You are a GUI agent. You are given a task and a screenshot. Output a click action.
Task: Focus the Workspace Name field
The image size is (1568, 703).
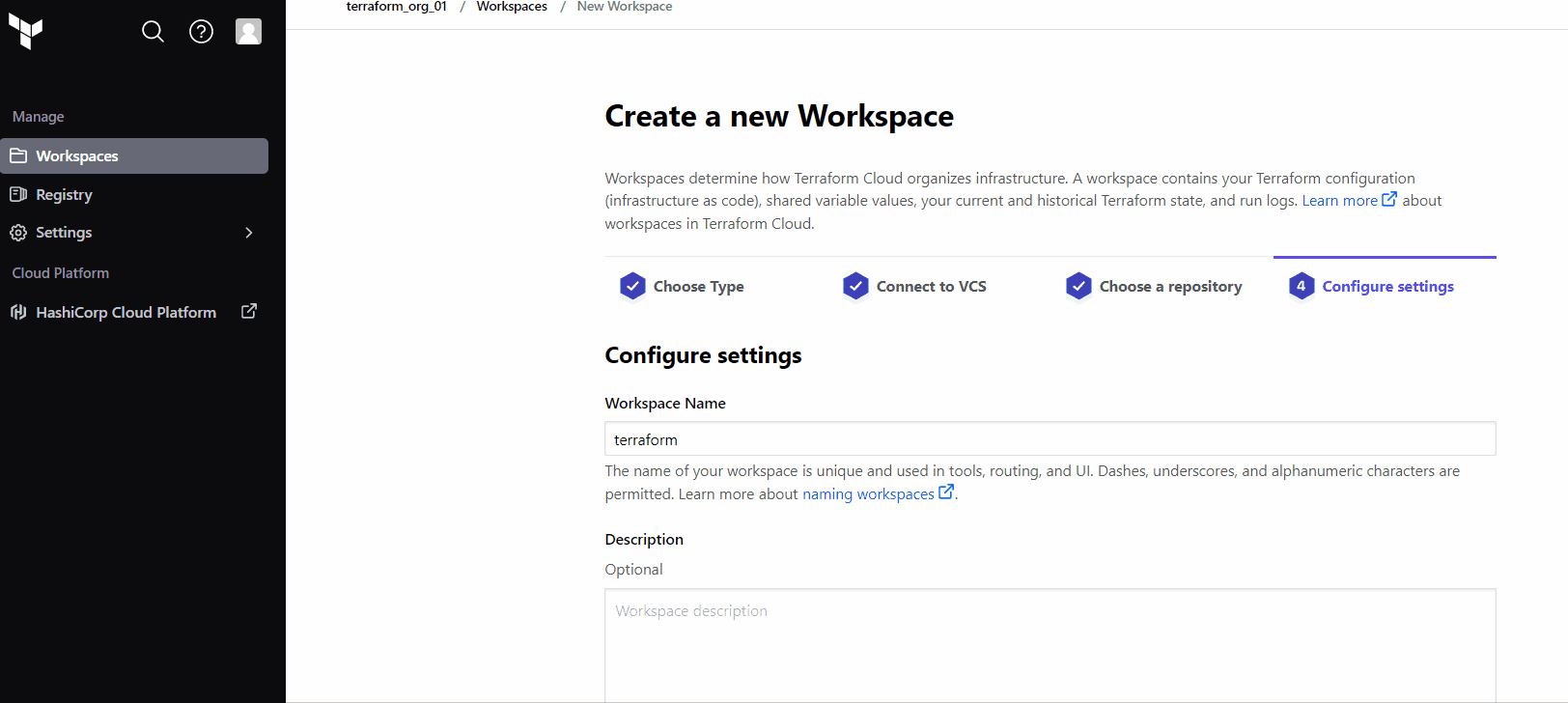[x=1050, y=438]
